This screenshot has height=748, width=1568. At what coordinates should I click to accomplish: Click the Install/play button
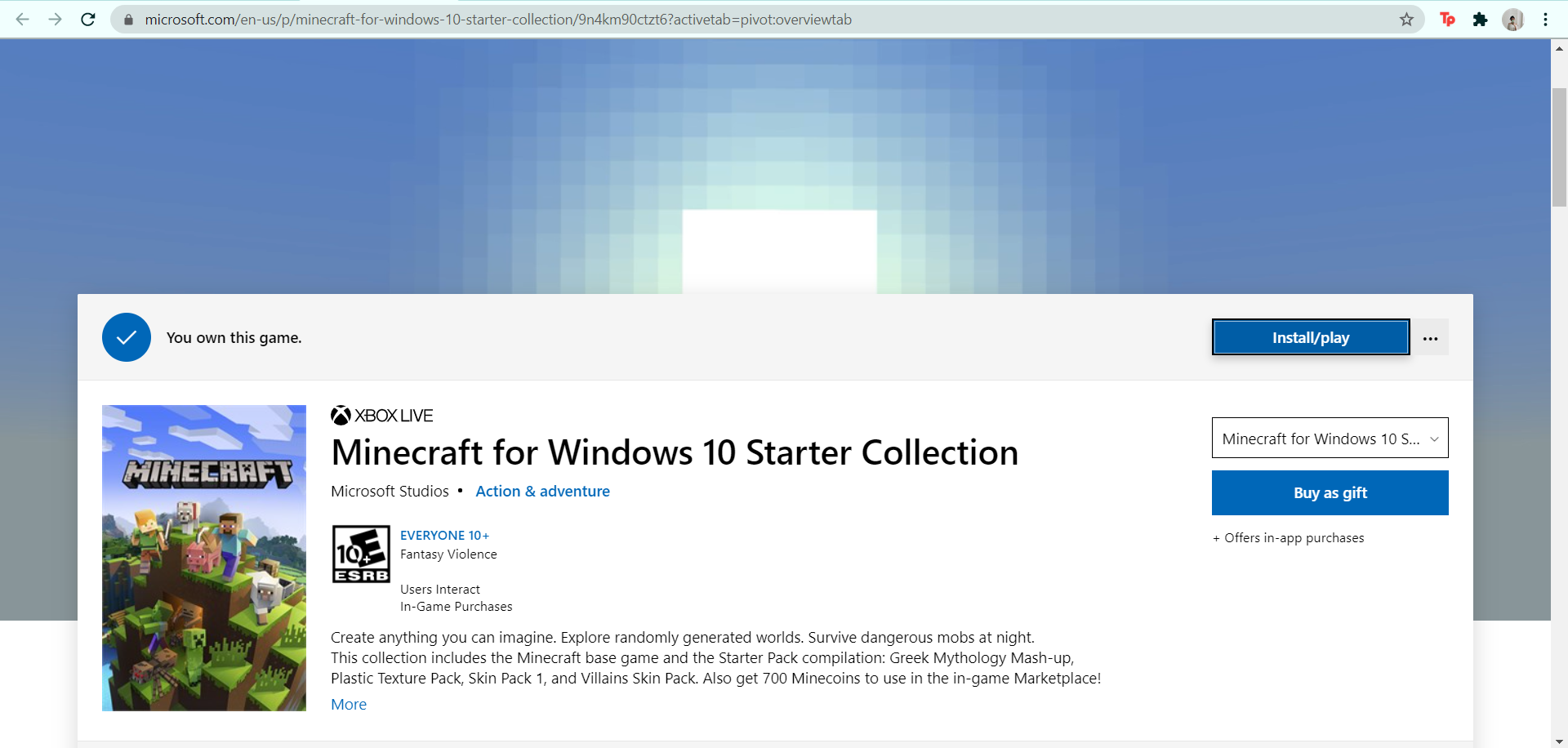(x=1311, y=337)
